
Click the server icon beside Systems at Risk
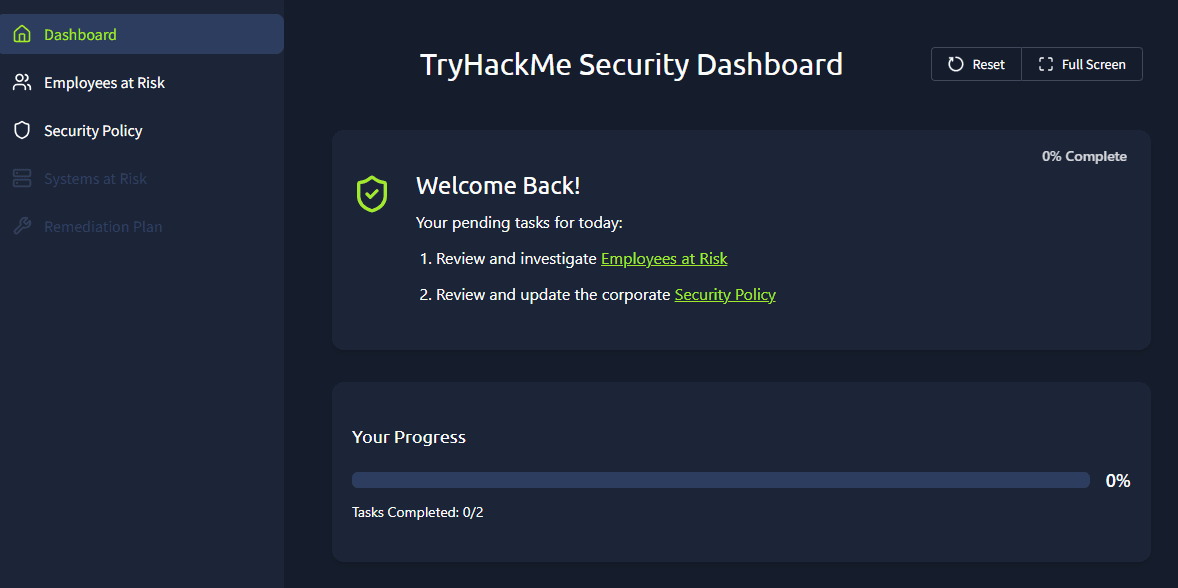pos(22,179)
